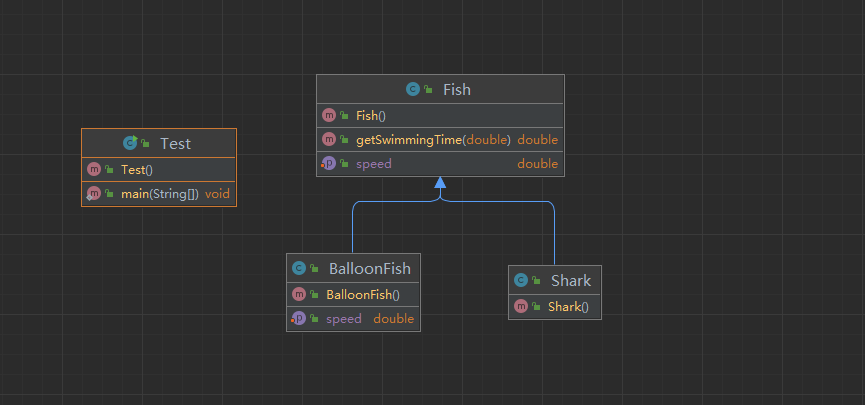Select the BalloonFish class header
Screen dimensions: 865x405
click(x=369, y=268)
